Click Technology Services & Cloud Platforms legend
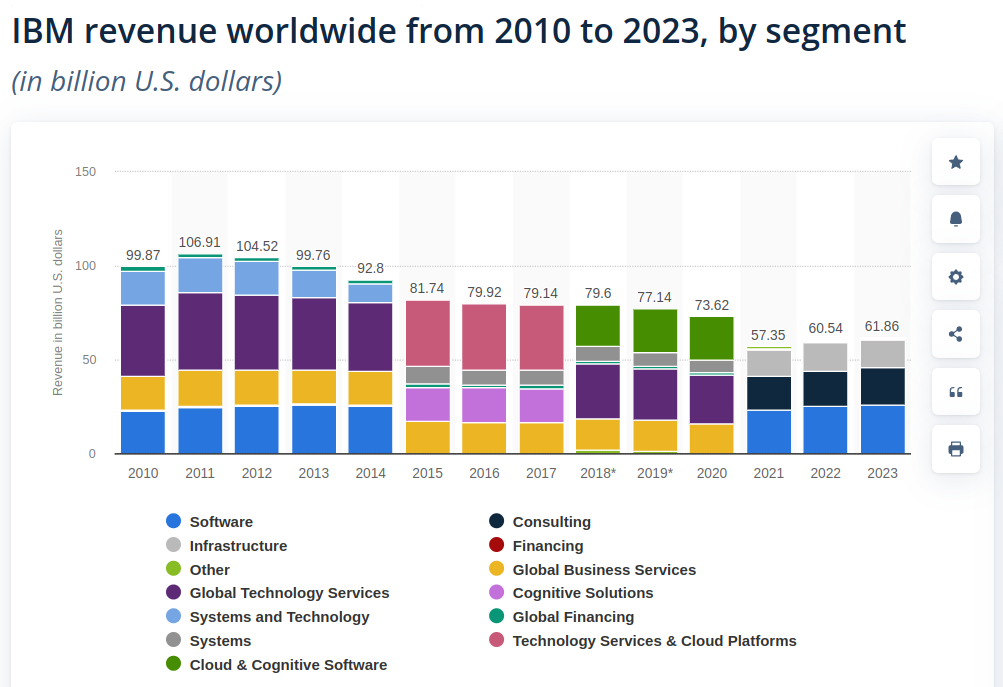The width and height of the screenshot is (1003, 687). (x=642, y=640)
